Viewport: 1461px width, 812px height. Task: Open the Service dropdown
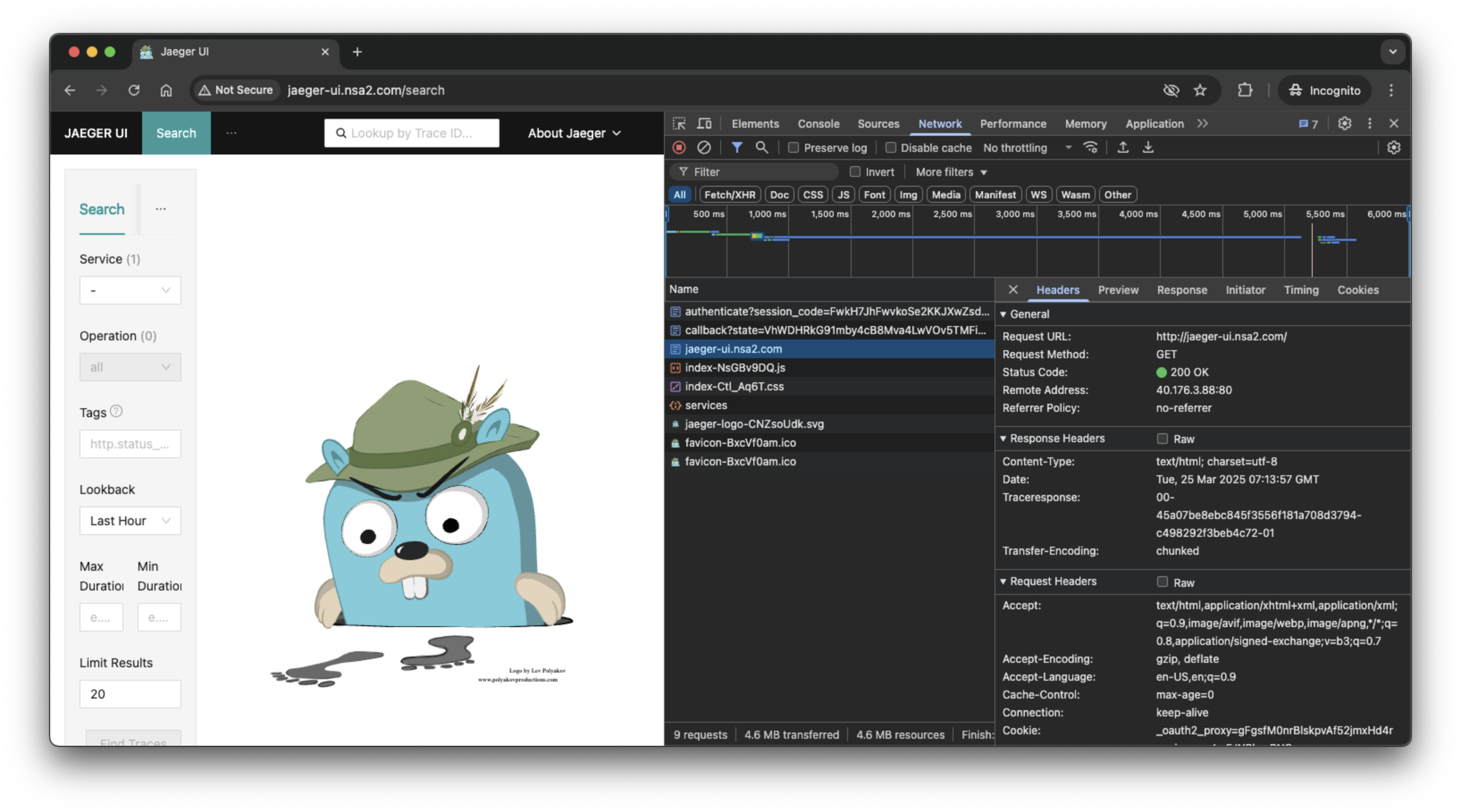coord(130,290)
